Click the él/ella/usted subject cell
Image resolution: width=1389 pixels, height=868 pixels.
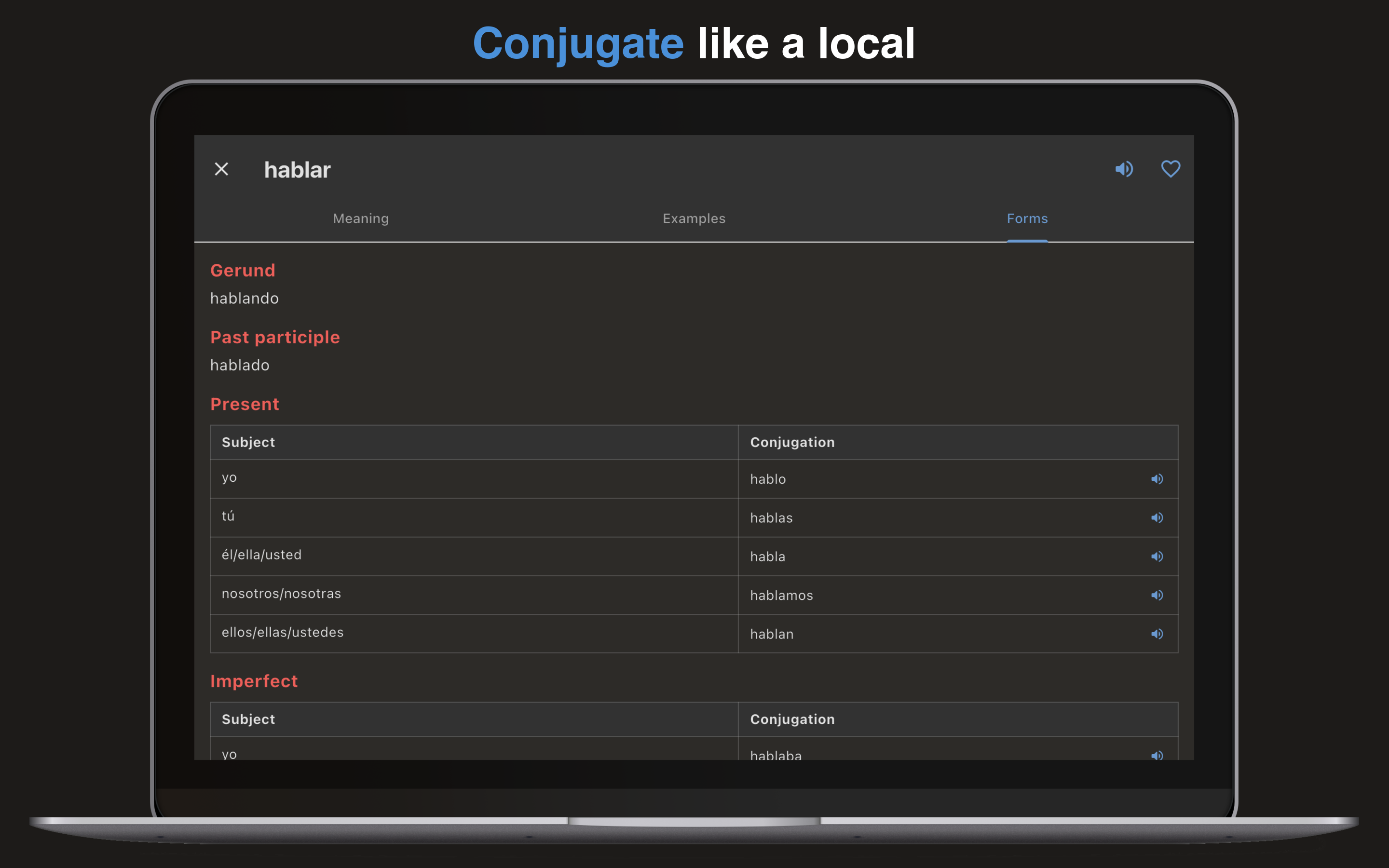(474, 556)
